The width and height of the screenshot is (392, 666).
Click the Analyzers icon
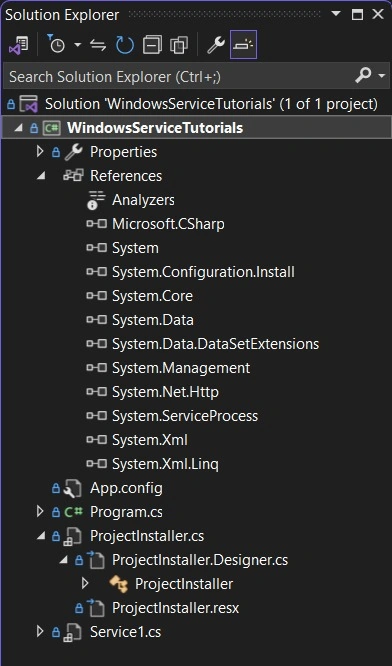pyautogui.click(x=96, y=200)
